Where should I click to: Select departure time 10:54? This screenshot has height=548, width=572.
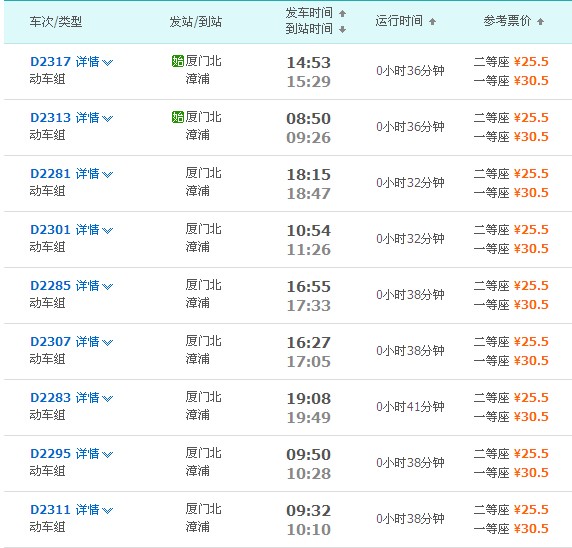coord(309,231)
